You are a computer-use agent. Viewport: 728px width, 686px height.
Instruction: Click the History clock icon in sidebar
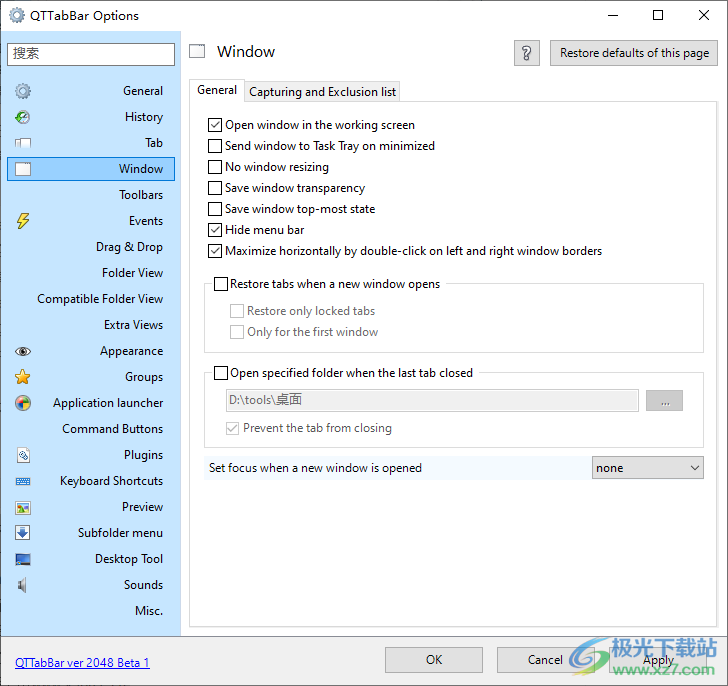[23, 117]
